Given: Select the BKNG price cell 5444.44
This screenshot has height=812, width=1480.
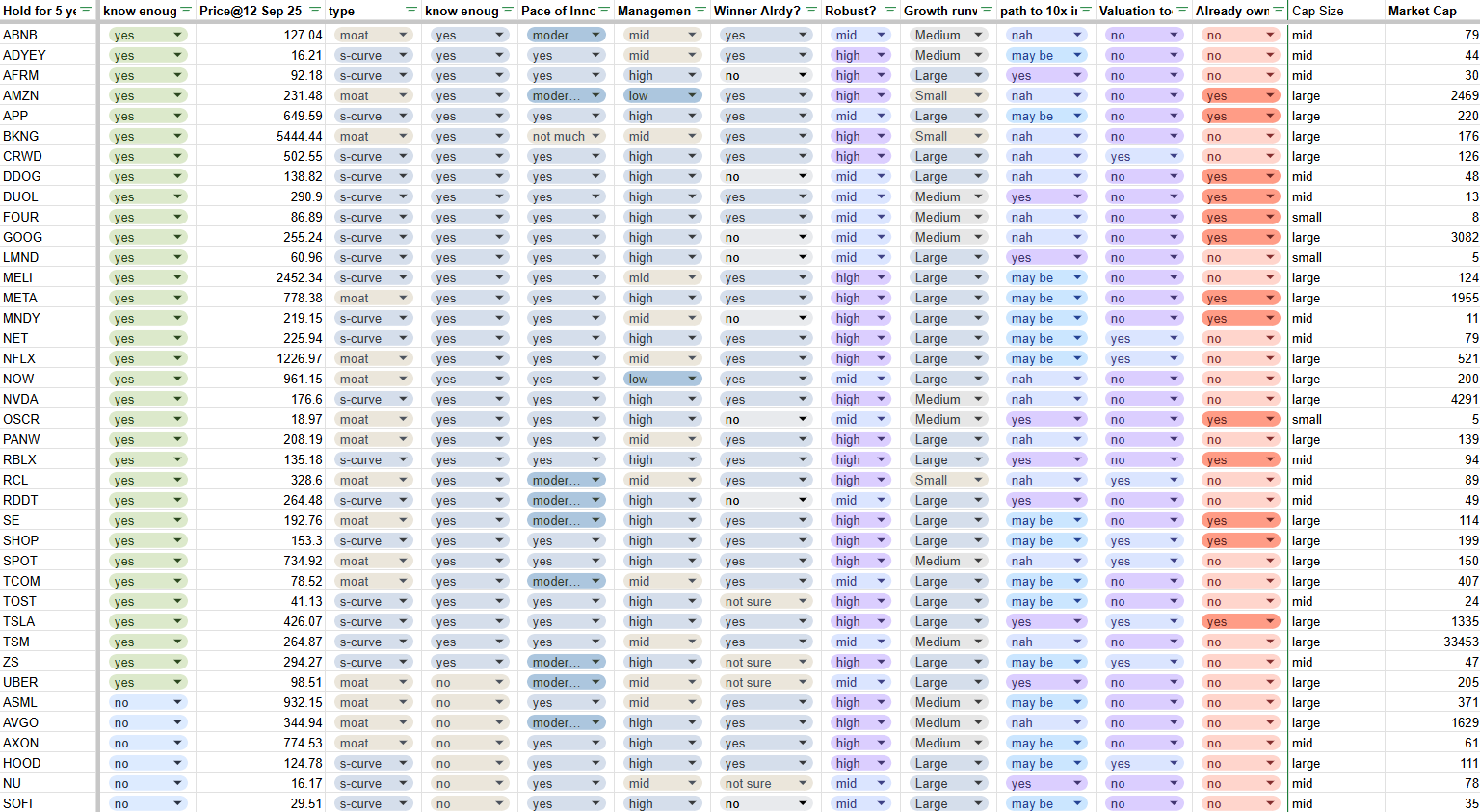Looking at the screenshot, I should click(x=260, y=136).
